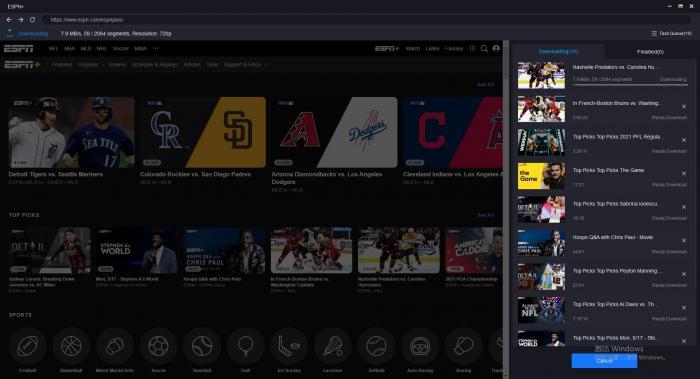Click the queue title 'Top Picks Top Picks The Game'

point(608,170)
